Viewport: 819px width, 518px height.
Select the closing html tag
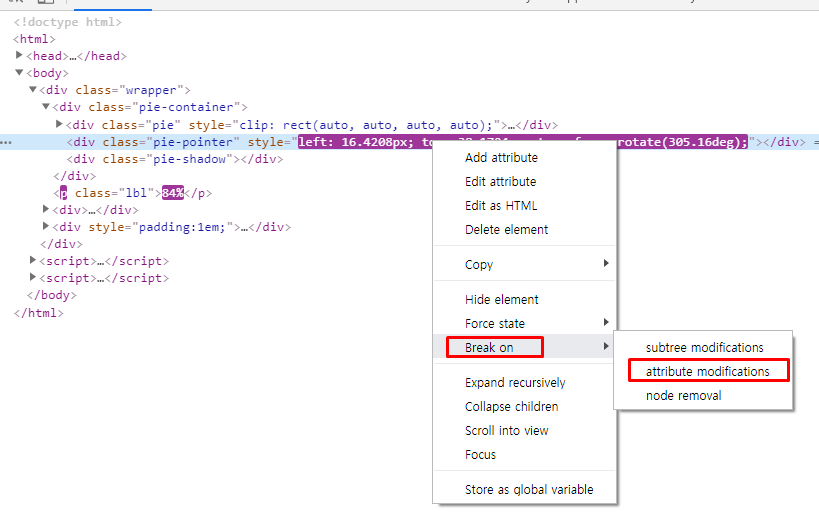coord(39,313)
